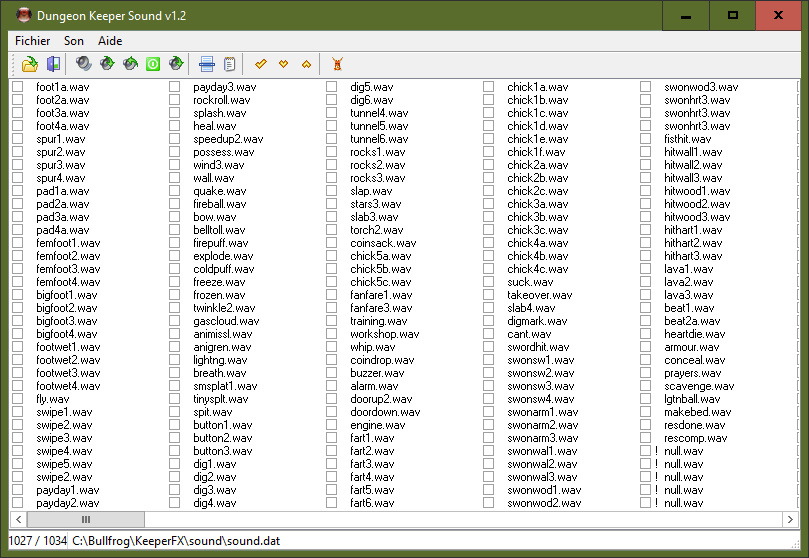Tick the fly.wav checkbox
The image size is (809, 558).
(18, 399)
